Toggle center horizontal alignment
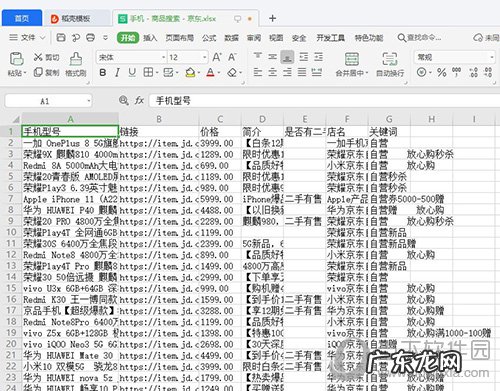The image size is (500, 391). [x=272, y=72]
